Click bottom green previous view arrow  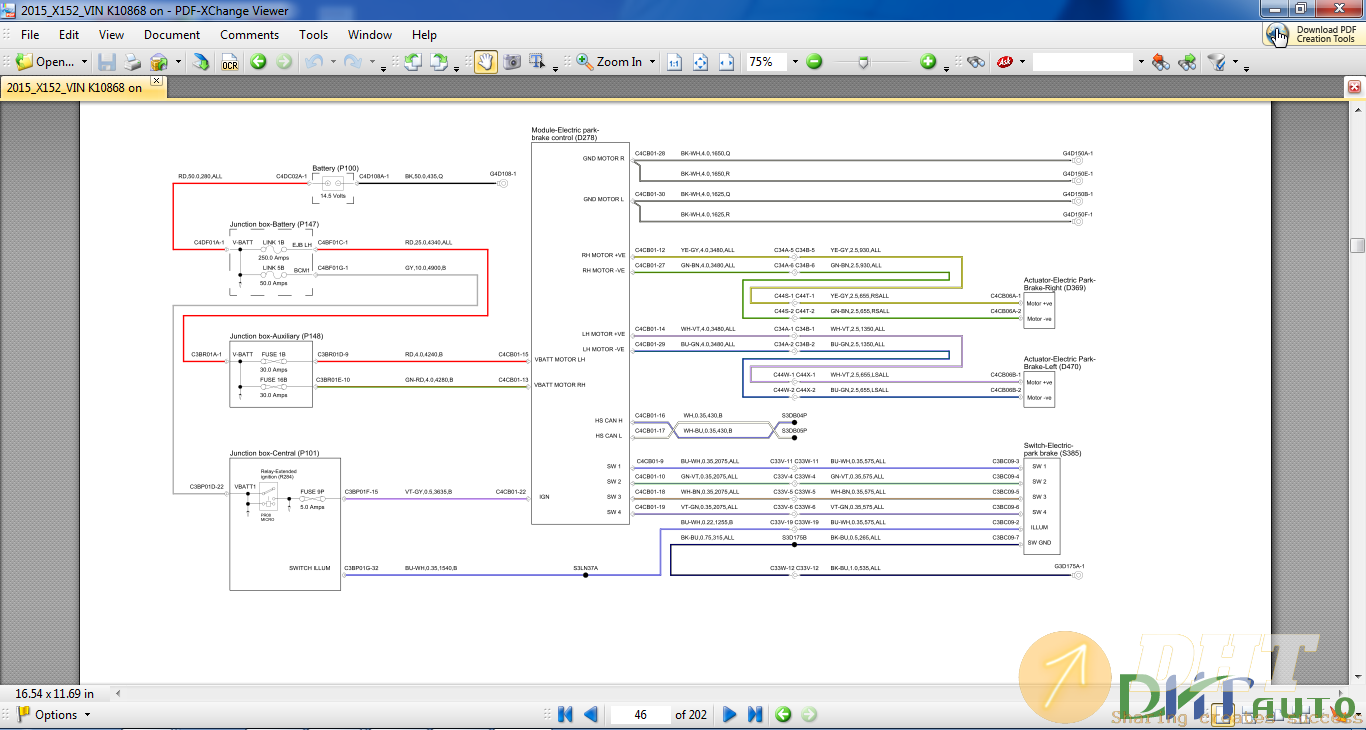(783, 714)
